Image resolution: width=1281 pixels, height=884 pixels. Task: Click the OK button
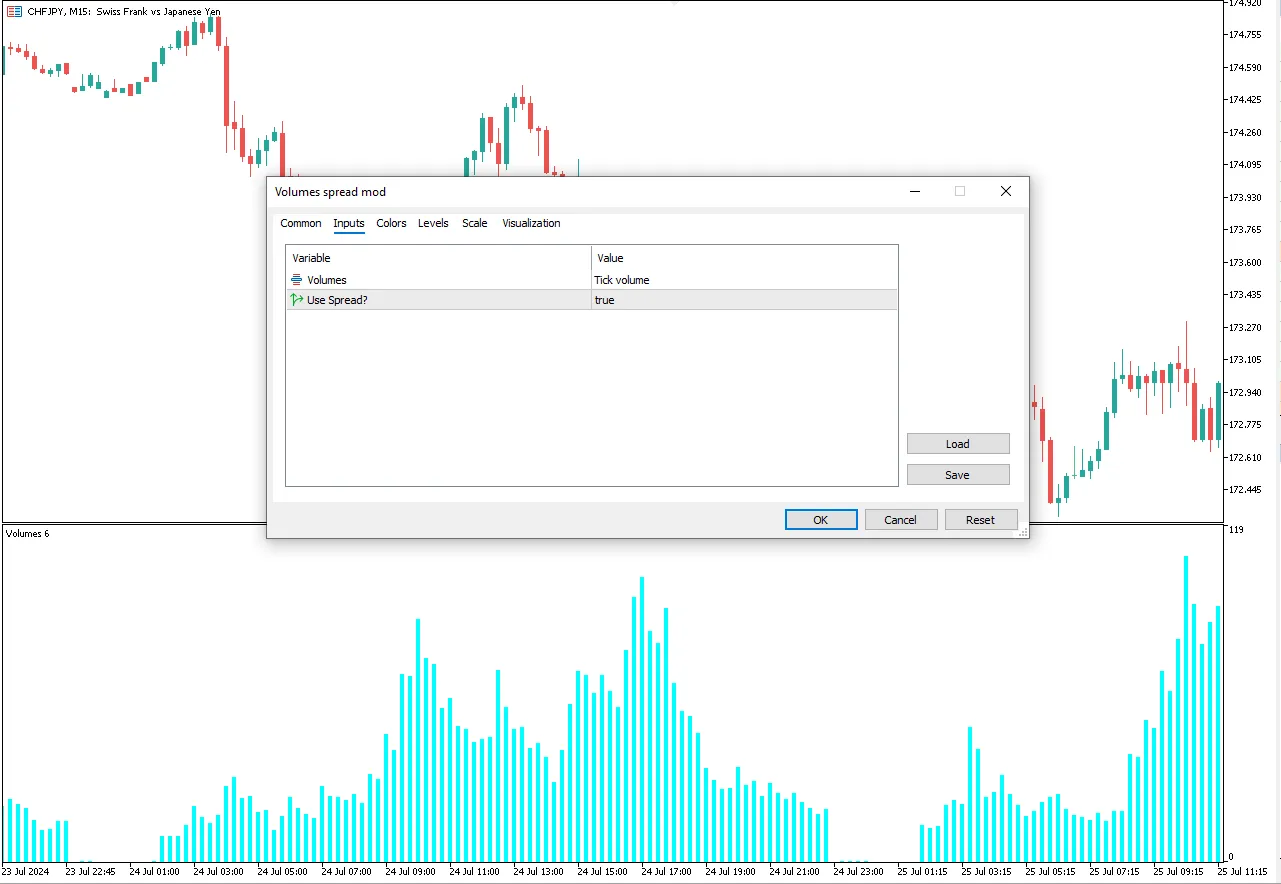[x=821, y=520]
